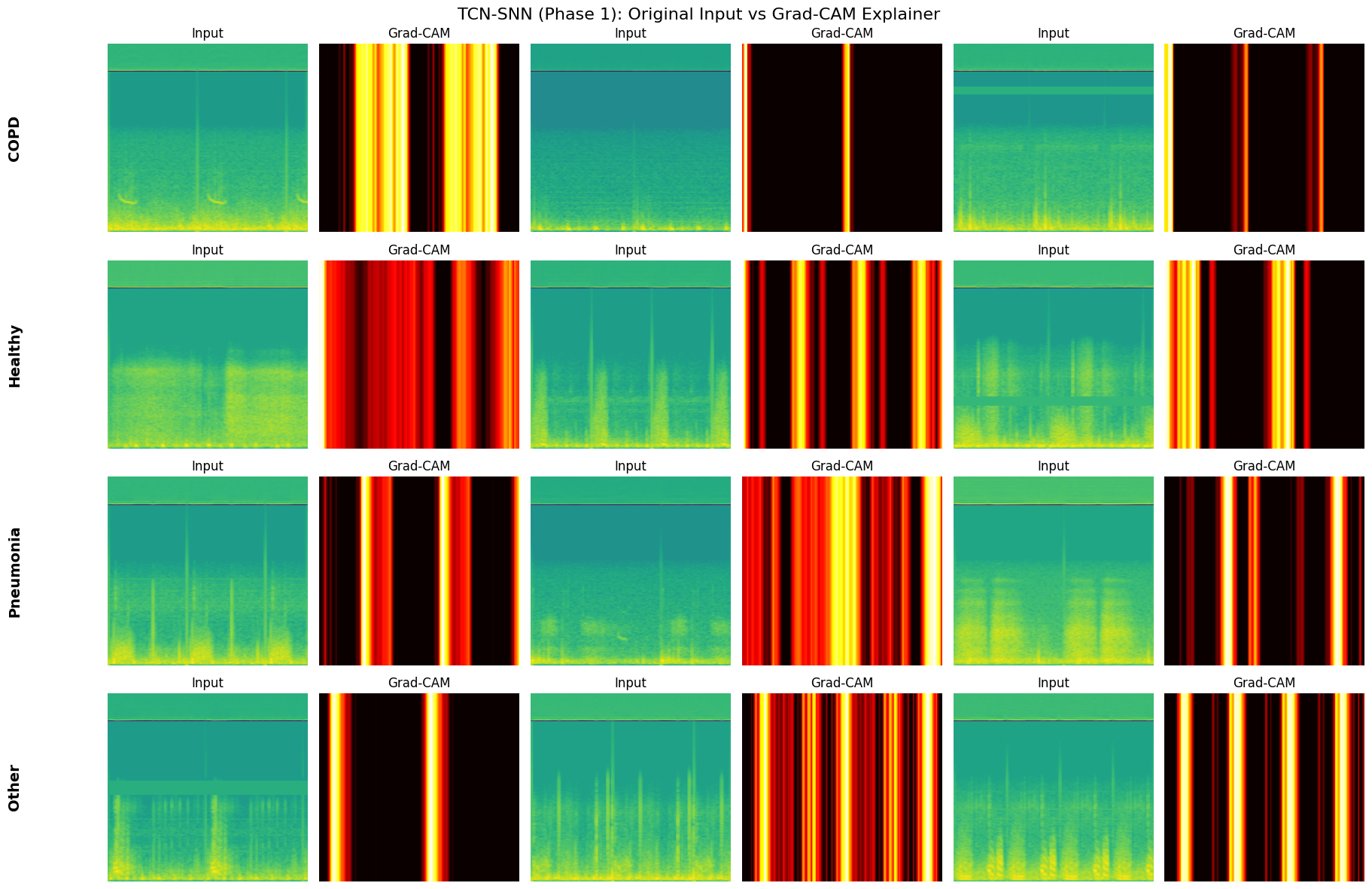Image resolution: width=1372 pixels, height=889 pixels.
Task: Select the first COPD Grad-CAM heatmap
Action: [x=418, y=135]
